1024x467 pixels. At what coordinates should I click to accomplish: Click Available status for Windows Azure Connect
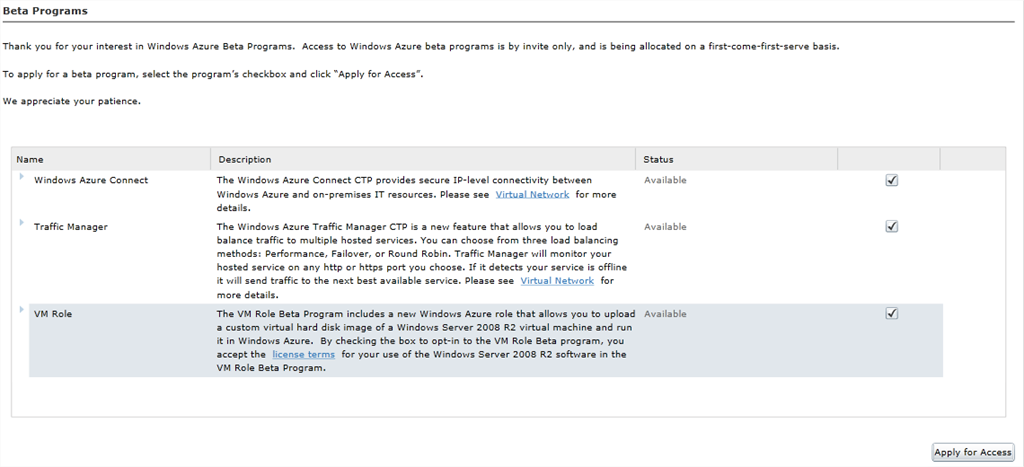(x=665, y=180)
